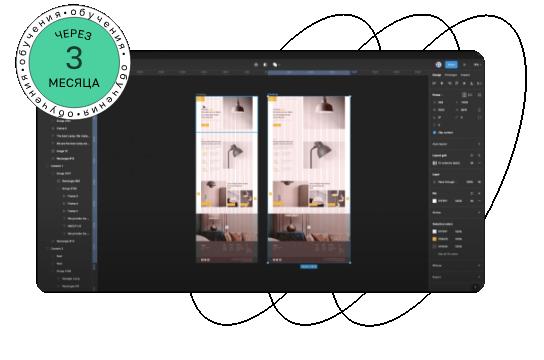544x360 pixels.
Task: Click the yellow selection color swatch
Action: [434, 239]
